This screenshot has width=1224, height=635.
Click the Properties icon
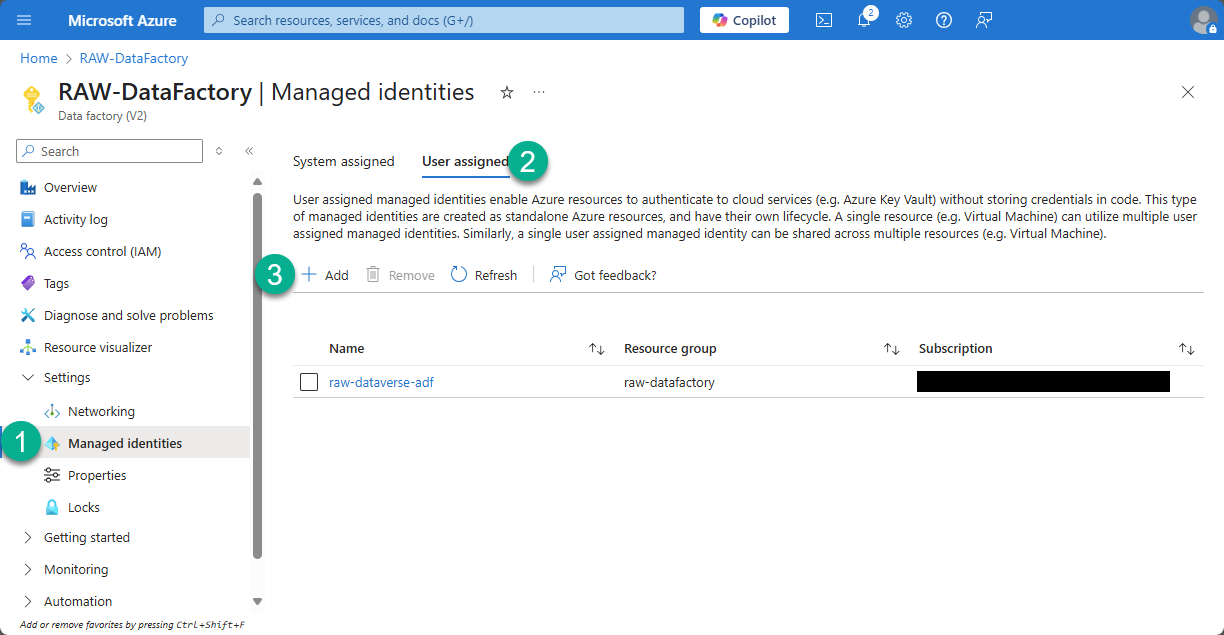52,475
